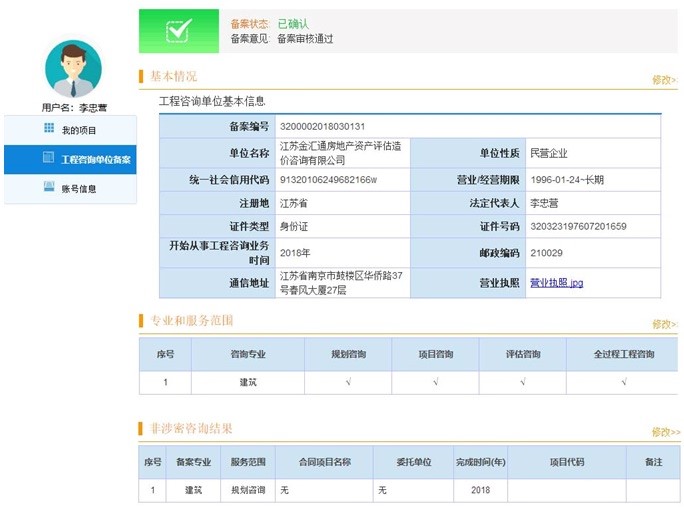Click the green checkmark status icon

click(x=177, y=31)
